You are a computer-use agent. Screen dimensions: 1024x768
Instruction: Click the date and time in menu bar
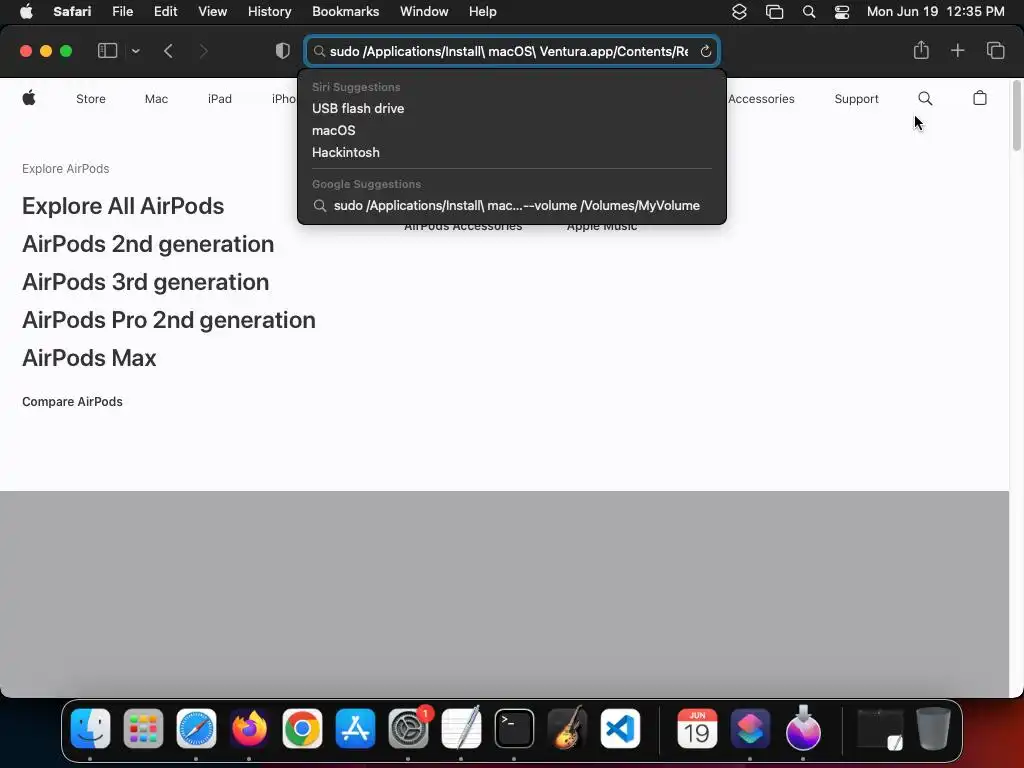click(x=935, y=12)
